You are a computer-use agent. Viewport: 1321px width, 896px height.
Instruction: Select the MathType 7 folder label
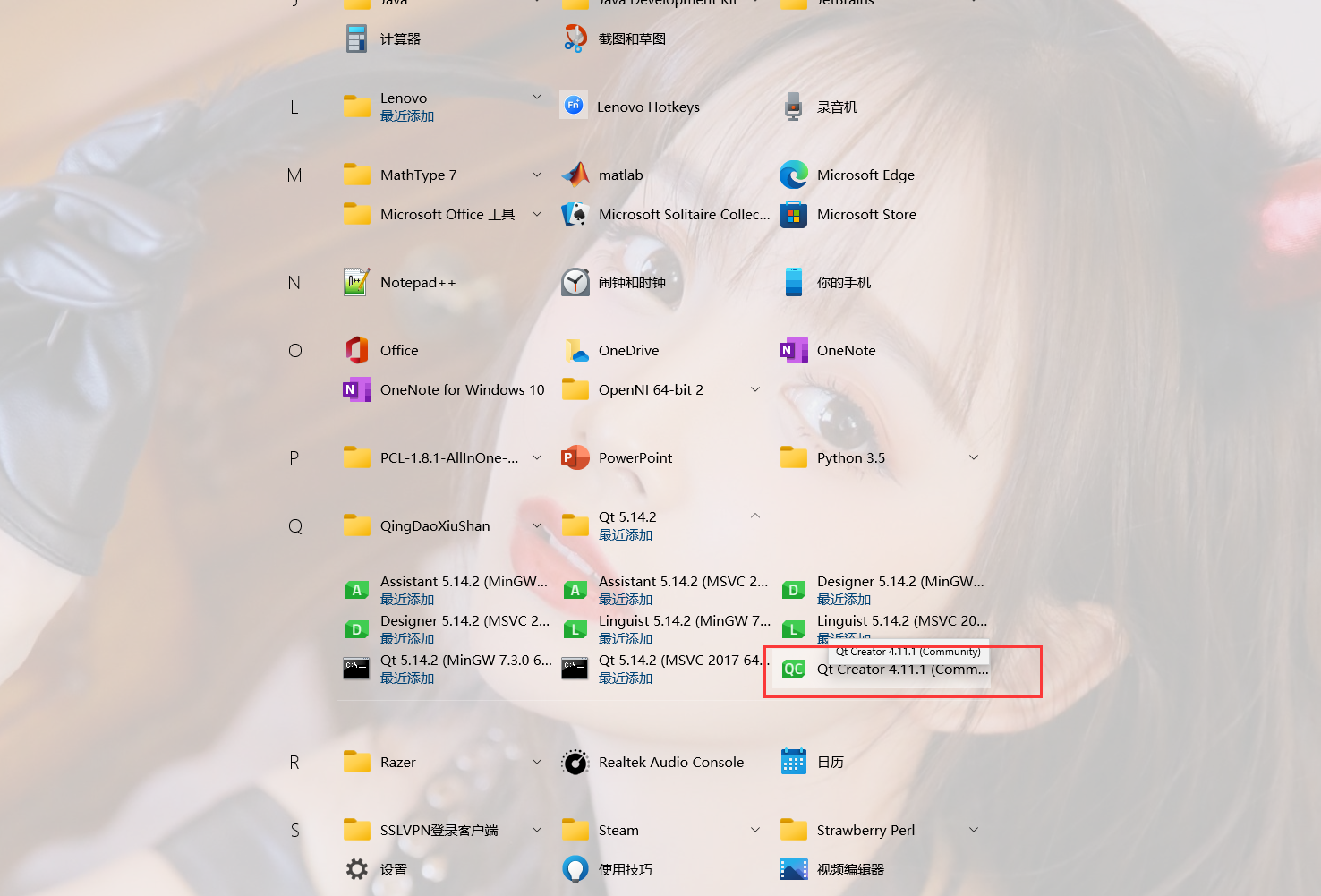[x=418, y=175]
